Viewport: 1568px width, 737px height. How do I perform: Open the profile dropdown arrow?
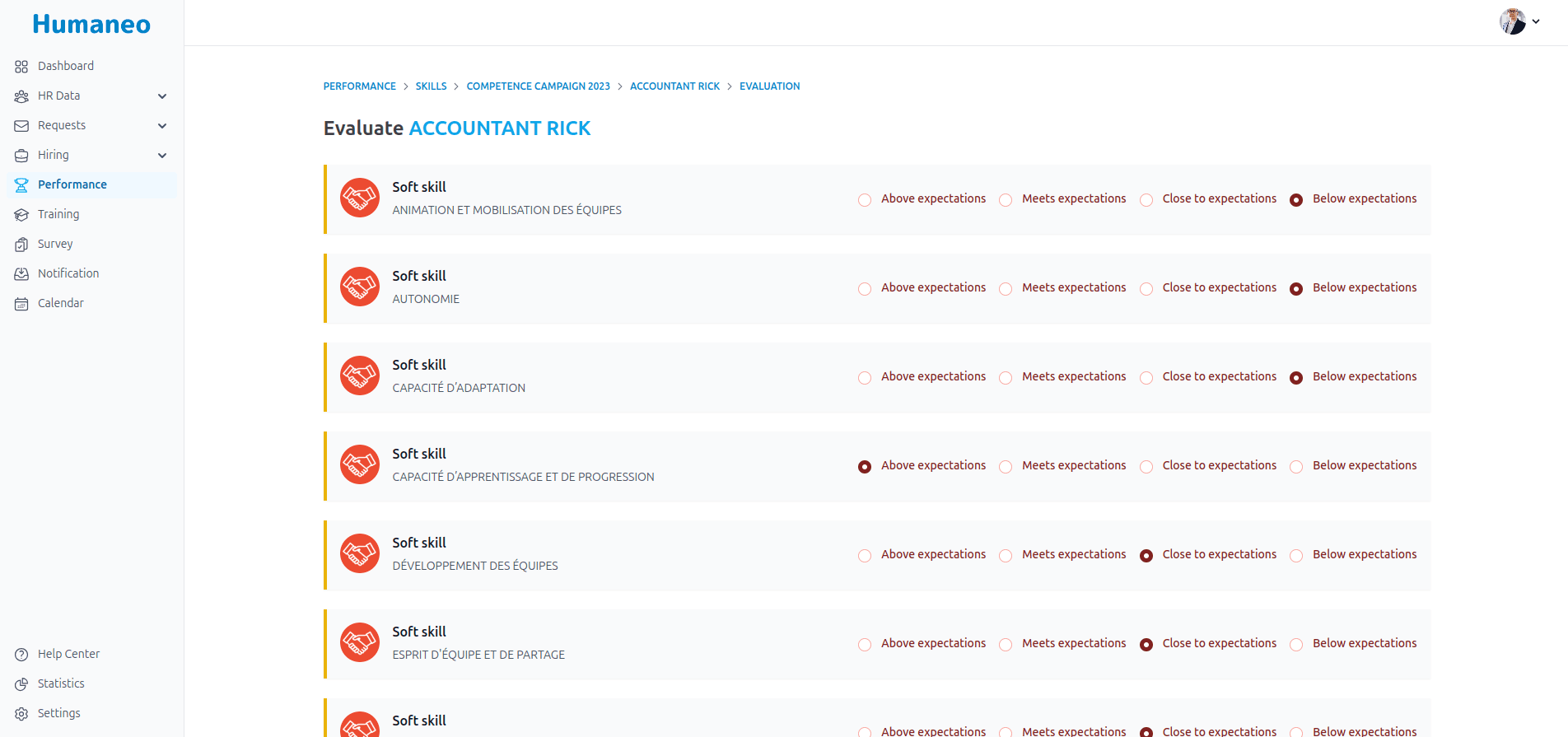(1536, 22)
